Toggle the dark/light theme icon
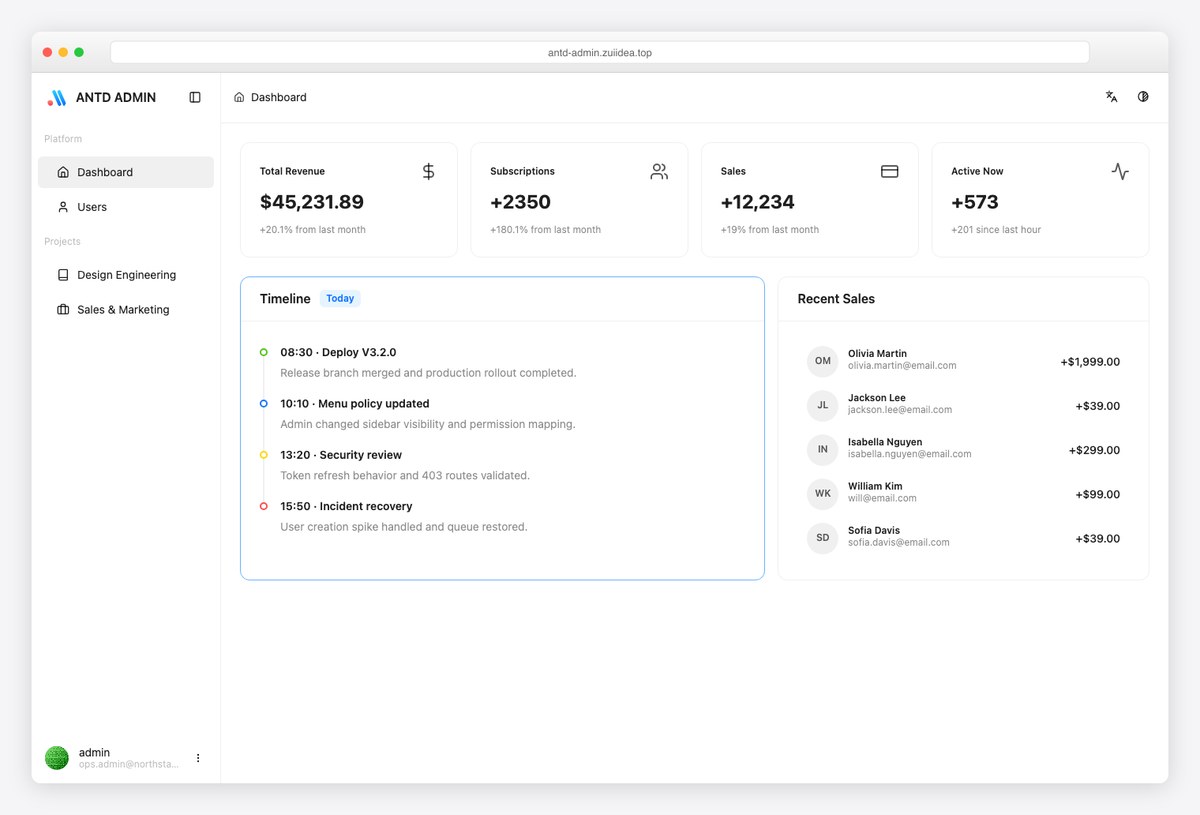This screenshot has width=1200, height=815. click(x=1143, y=97)
